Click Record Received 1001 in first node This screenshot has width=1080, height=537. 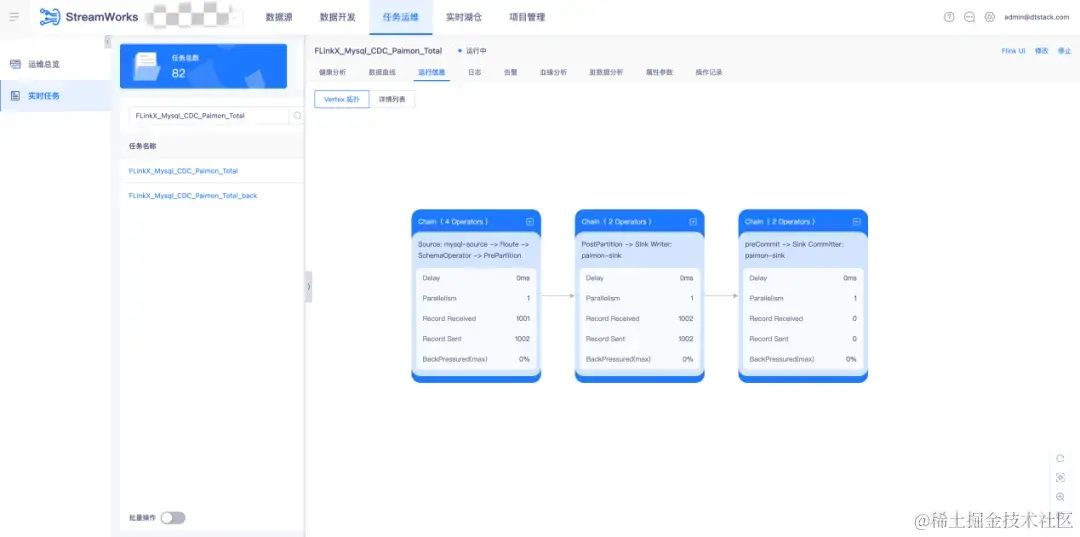pos(476,319)
